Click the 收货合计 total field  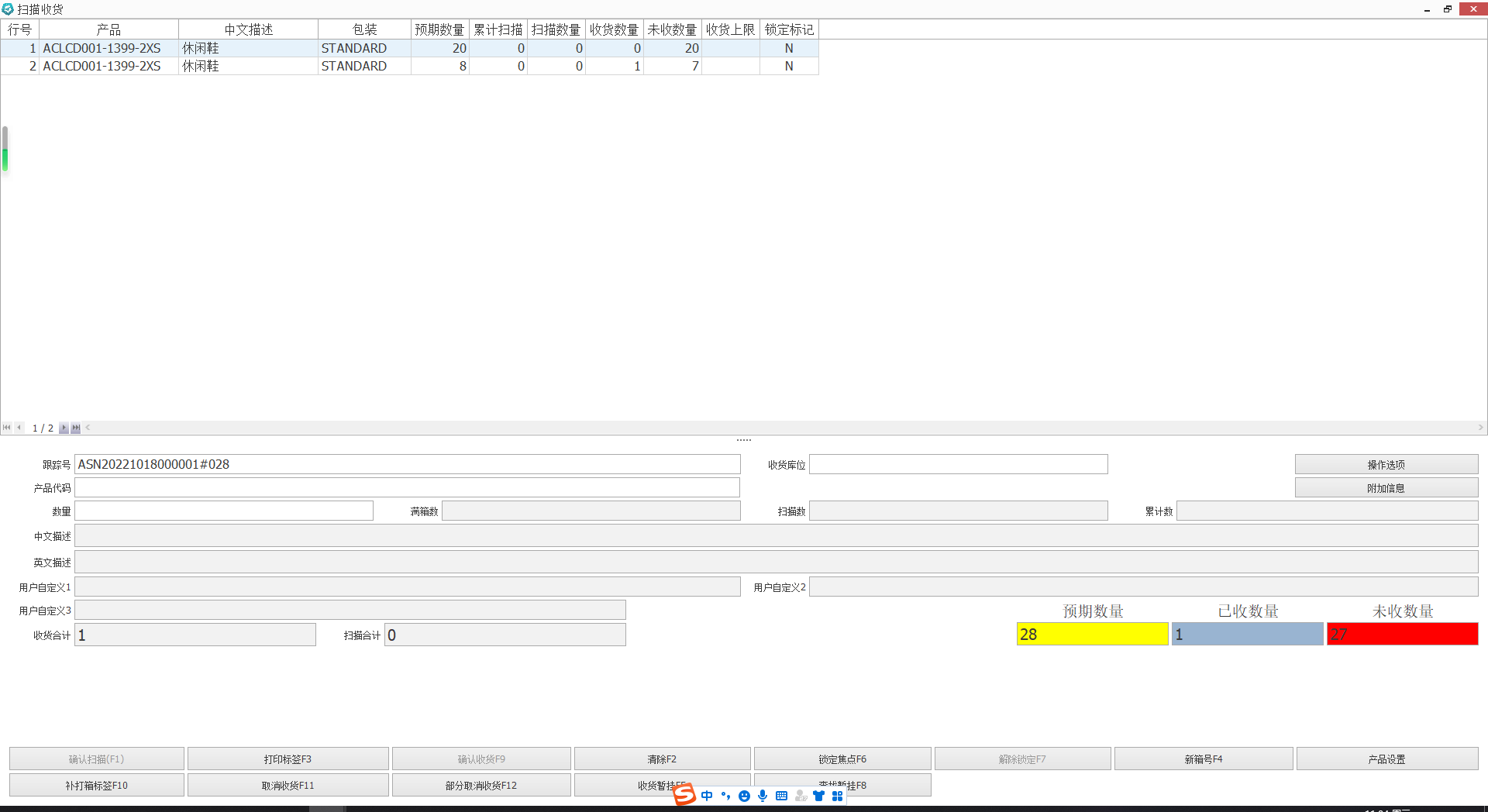pyautogui.click(x=195, y=635)
